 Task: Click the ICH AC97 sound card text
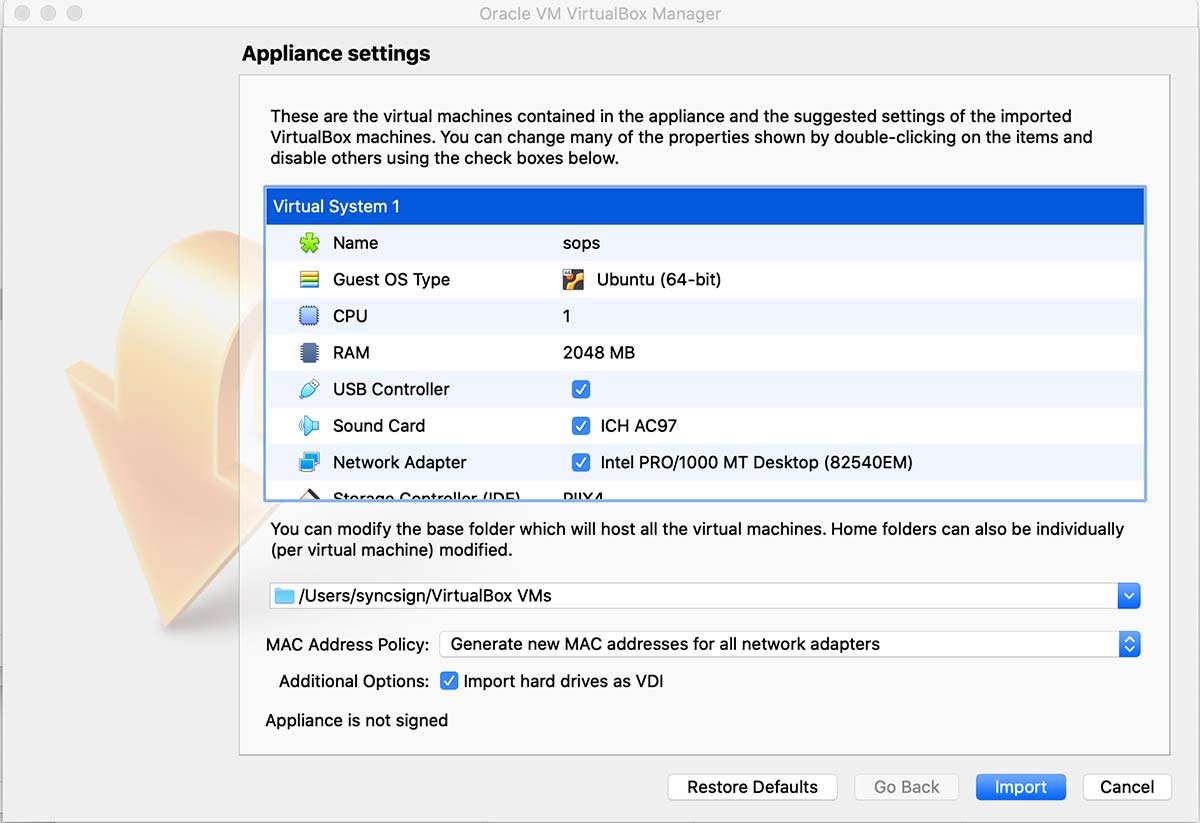639,426
